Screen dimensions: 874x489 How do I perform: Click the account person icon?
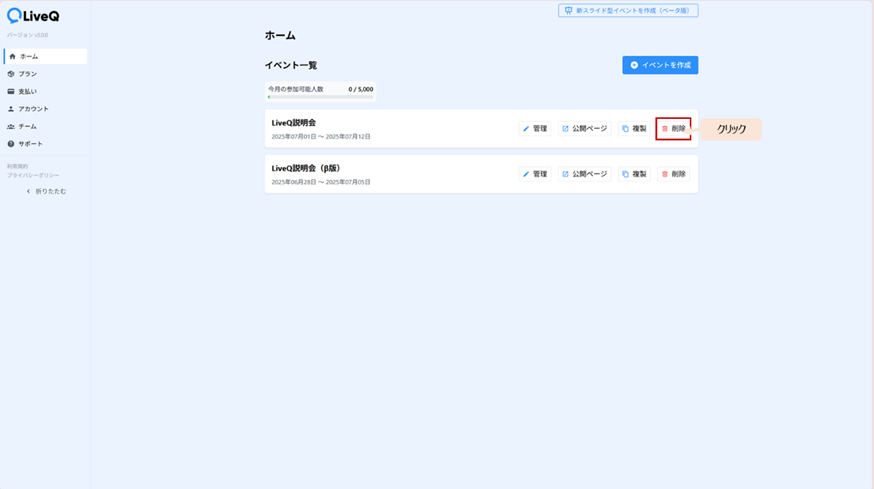(x=11, y=109)
